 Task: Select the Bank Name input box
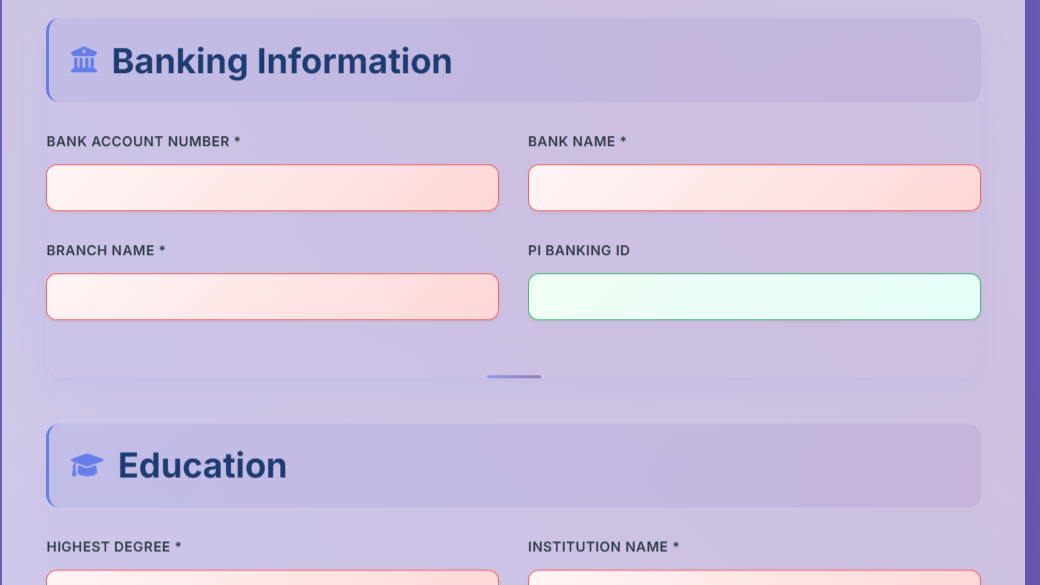pyautogui.click(x=754, y=188)
